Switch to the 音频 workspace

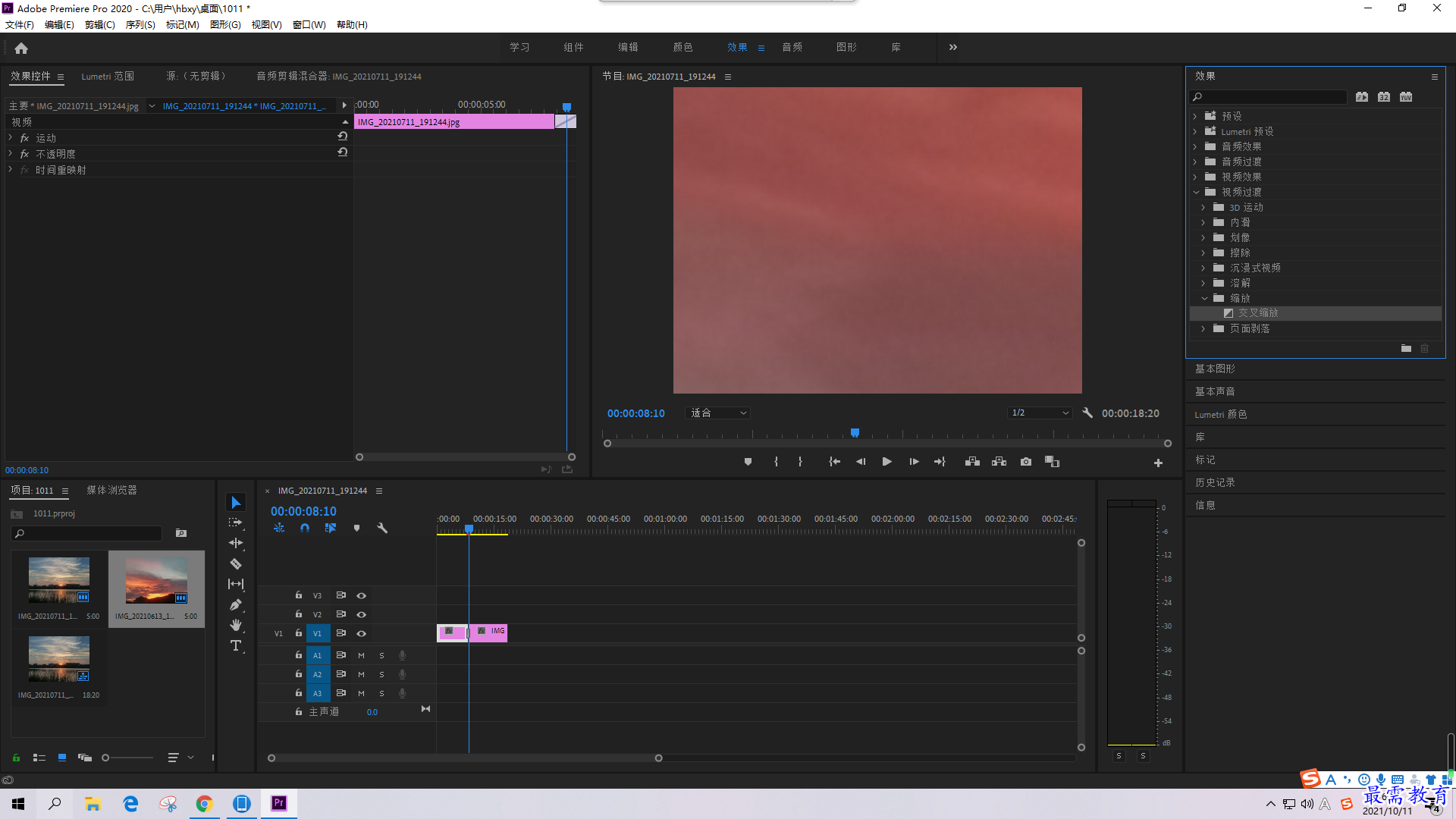pyautogui.click(x=792, y=47)
